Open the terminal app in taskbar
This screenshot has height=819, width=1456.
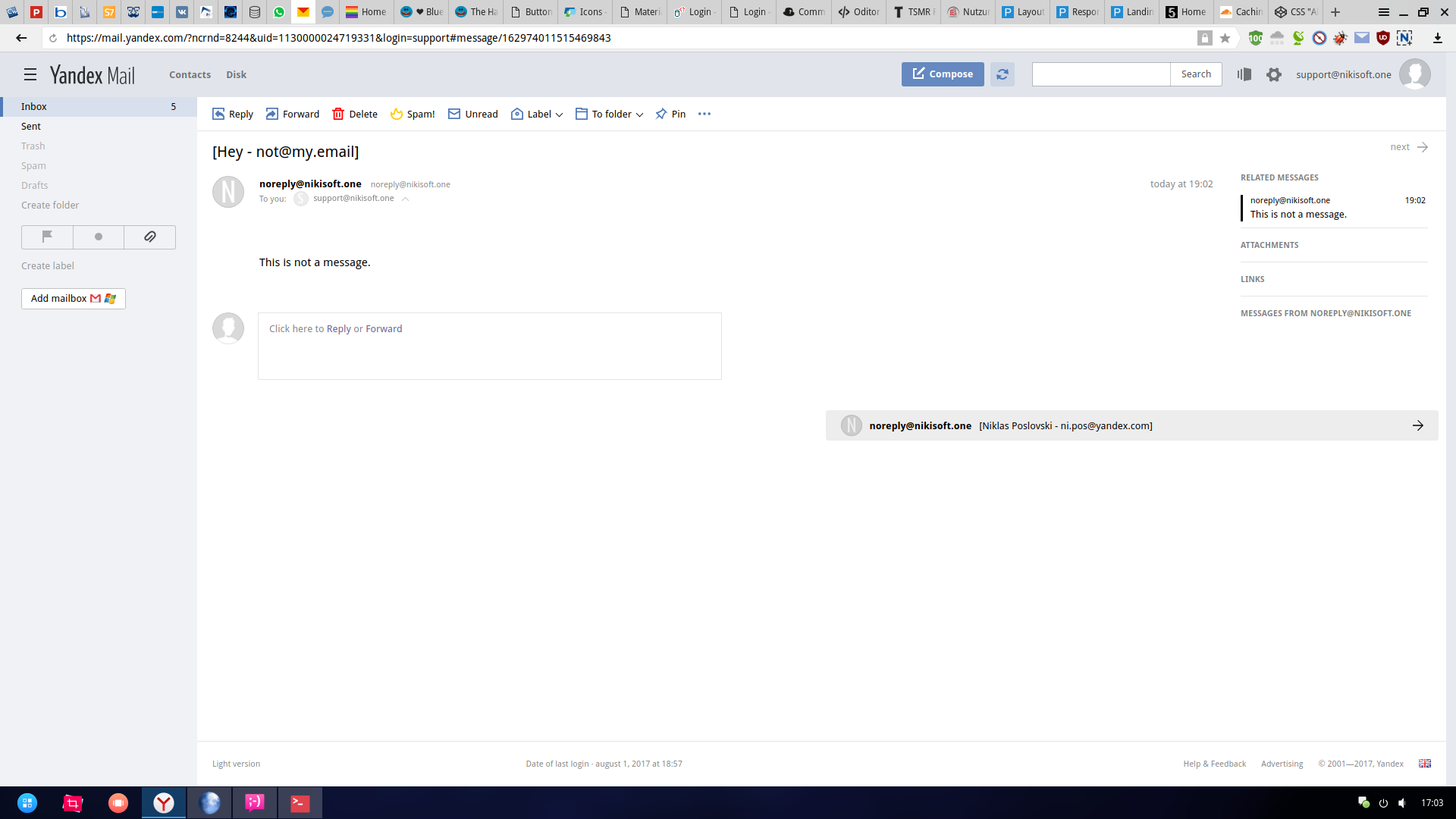coord(300,803)
